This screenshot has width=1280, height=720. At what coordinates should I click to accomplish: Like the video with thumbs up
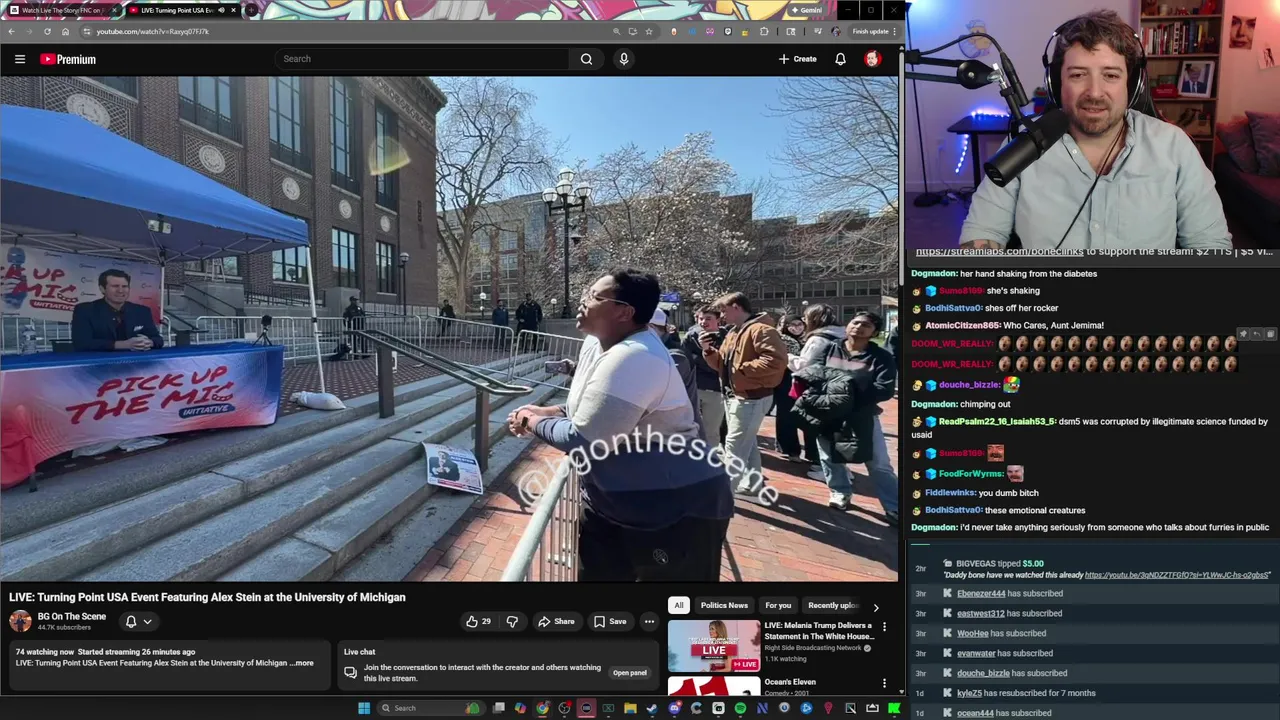pos(478,622)
